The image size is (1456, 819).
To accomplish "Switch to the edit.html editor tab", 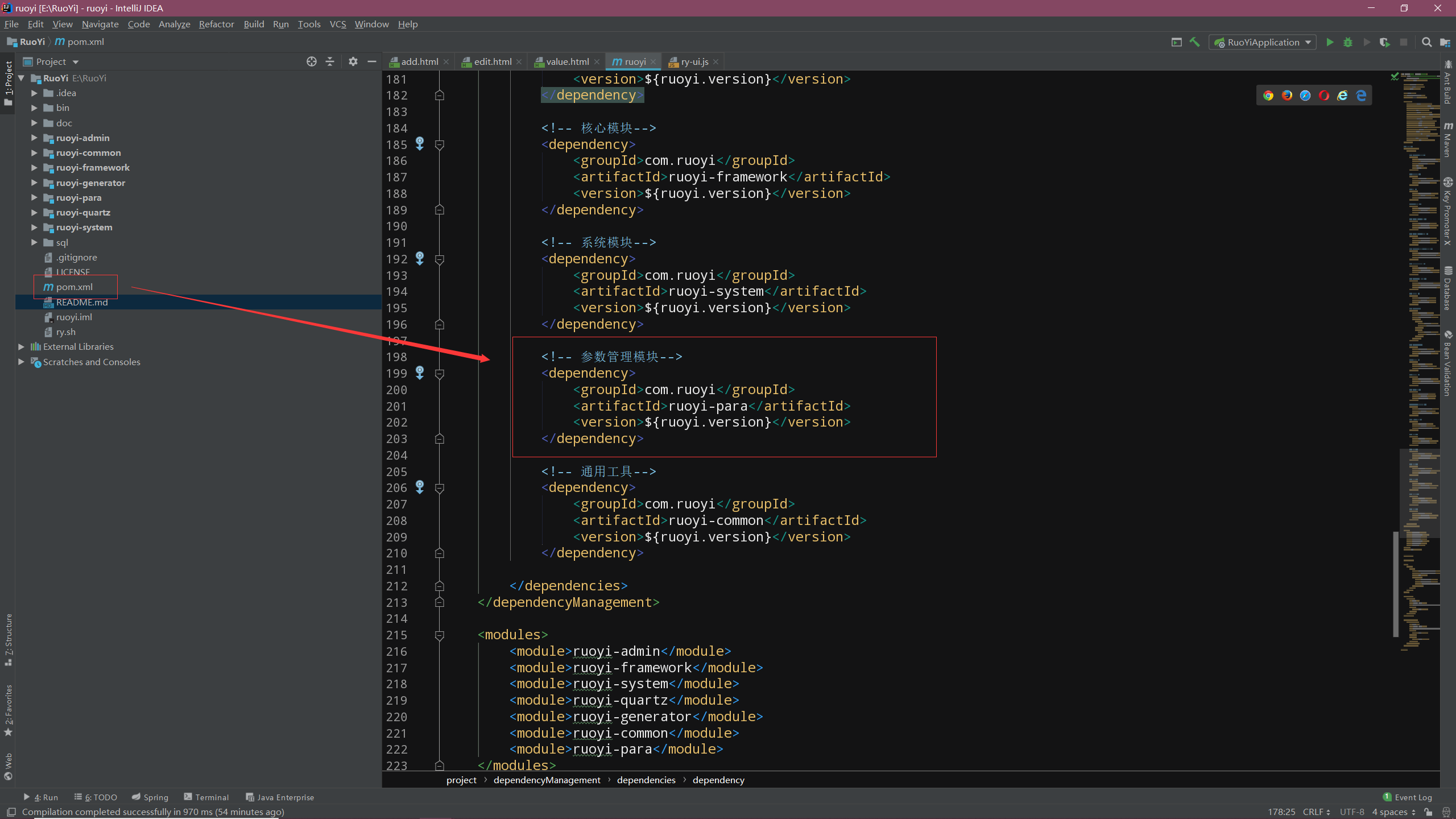I will (492, 61).
